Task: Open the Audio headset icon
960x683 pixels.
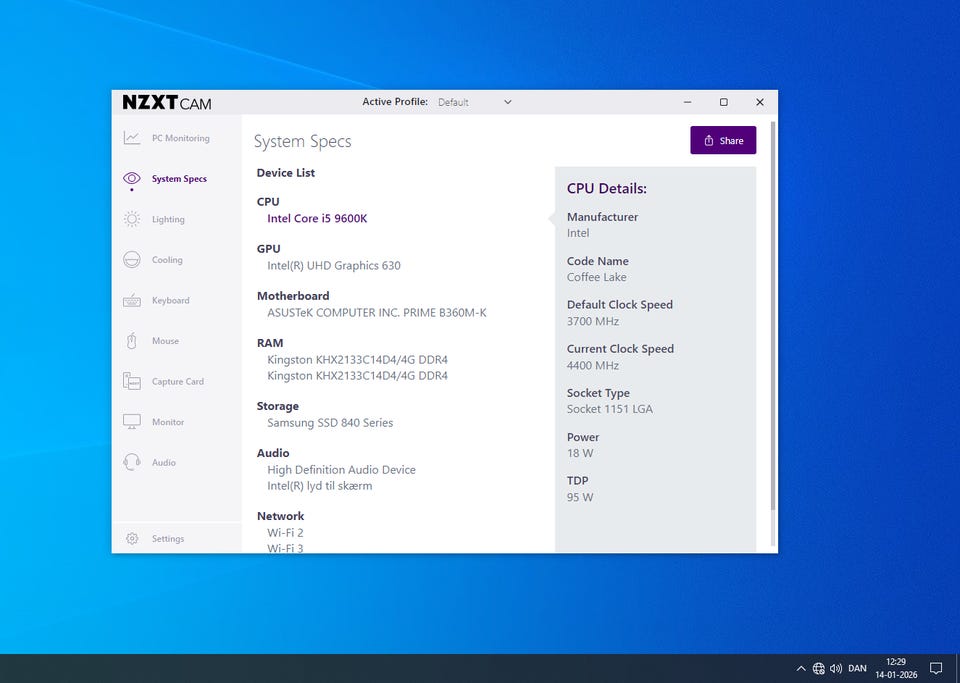Action: point(132,462)
